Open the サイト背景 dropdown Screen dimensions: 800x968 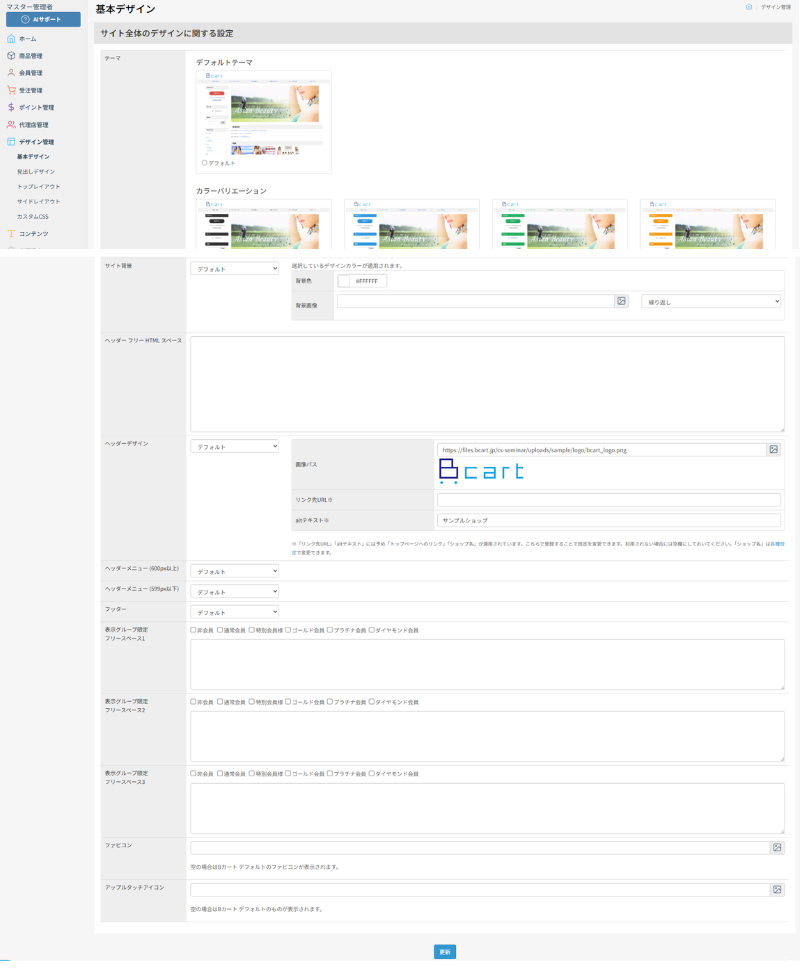(x=234, y=268)
